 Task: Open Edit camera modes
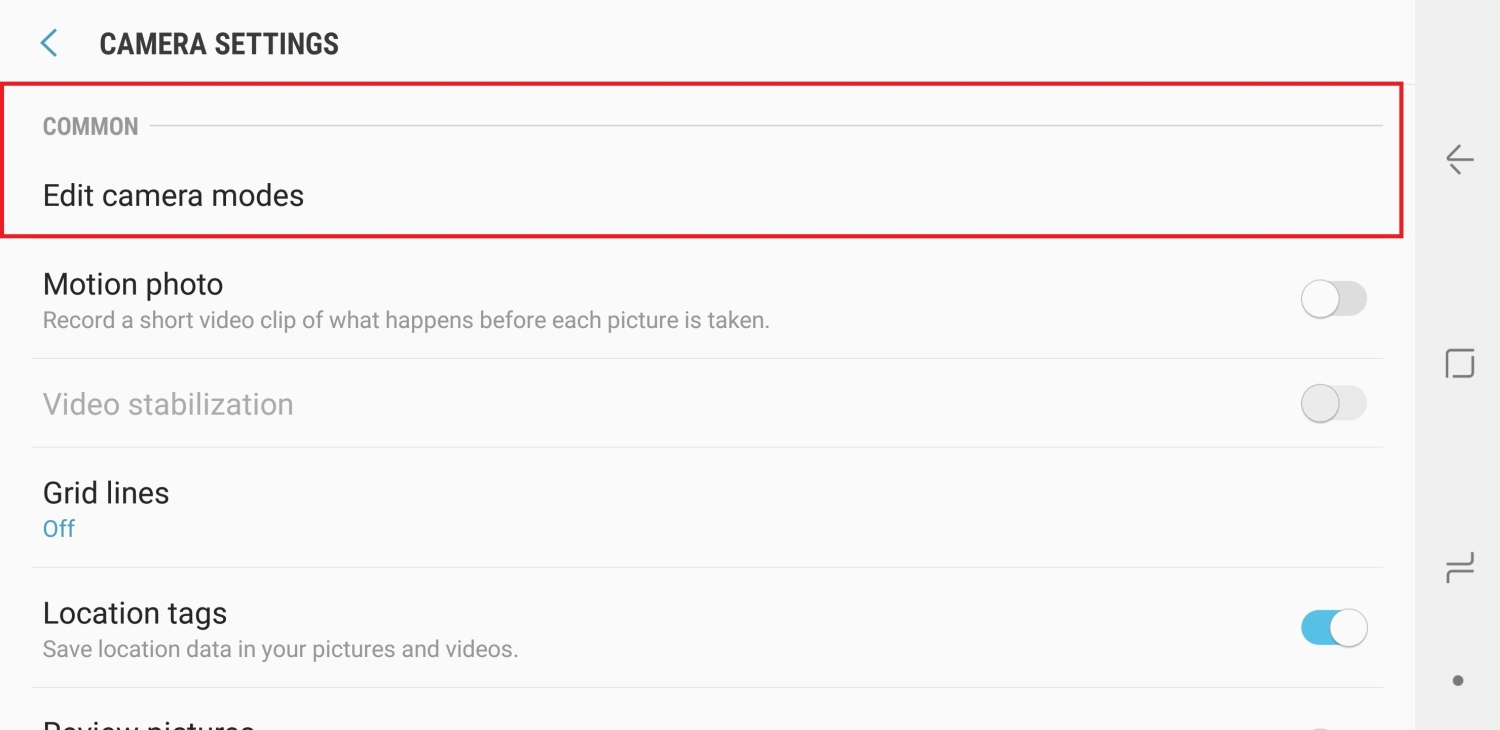click(173, 195)
